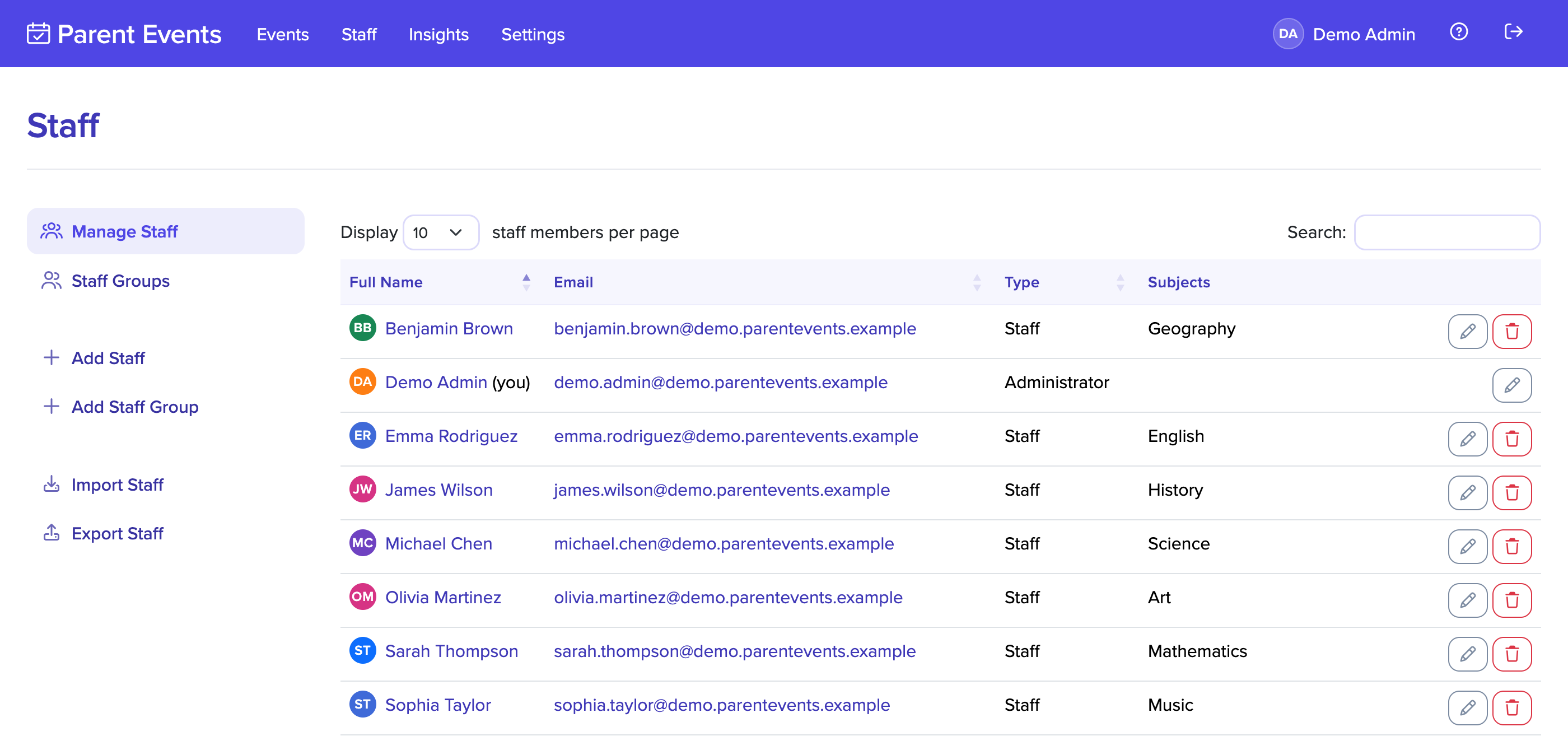Click the logout arrow icon
This screenshot has height=736, width=1568.
(x=1513, y=32)
